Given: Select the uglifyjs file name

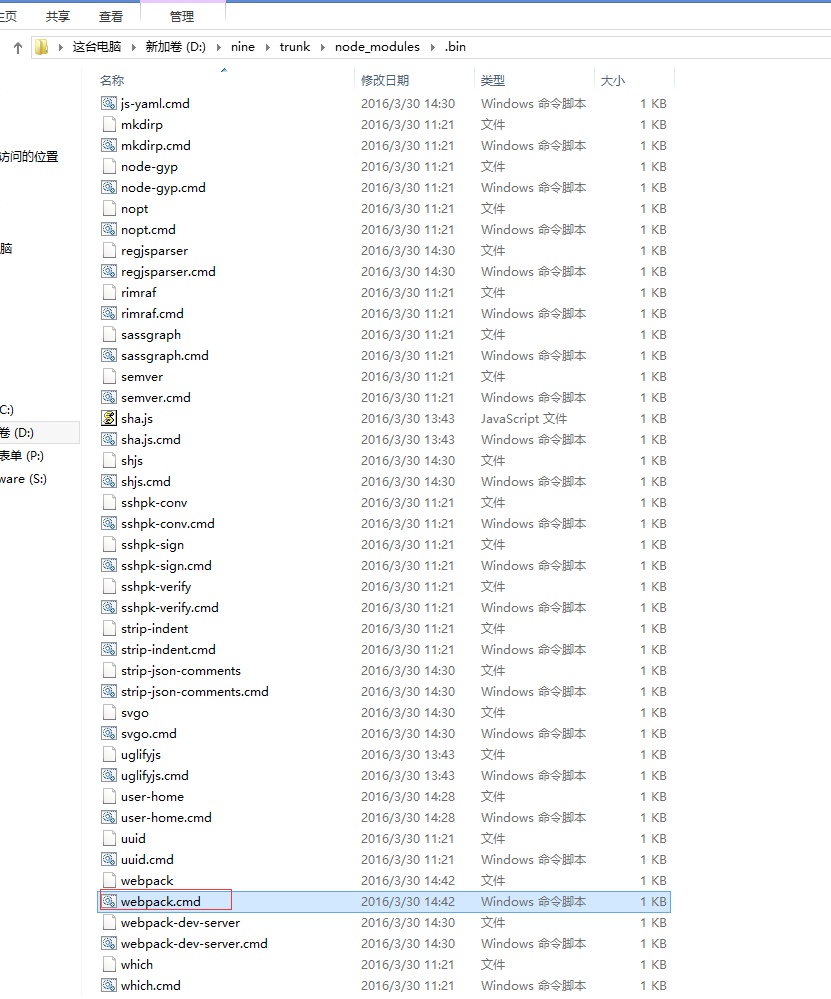Looking at the screenshot, I should pos(141,755).
